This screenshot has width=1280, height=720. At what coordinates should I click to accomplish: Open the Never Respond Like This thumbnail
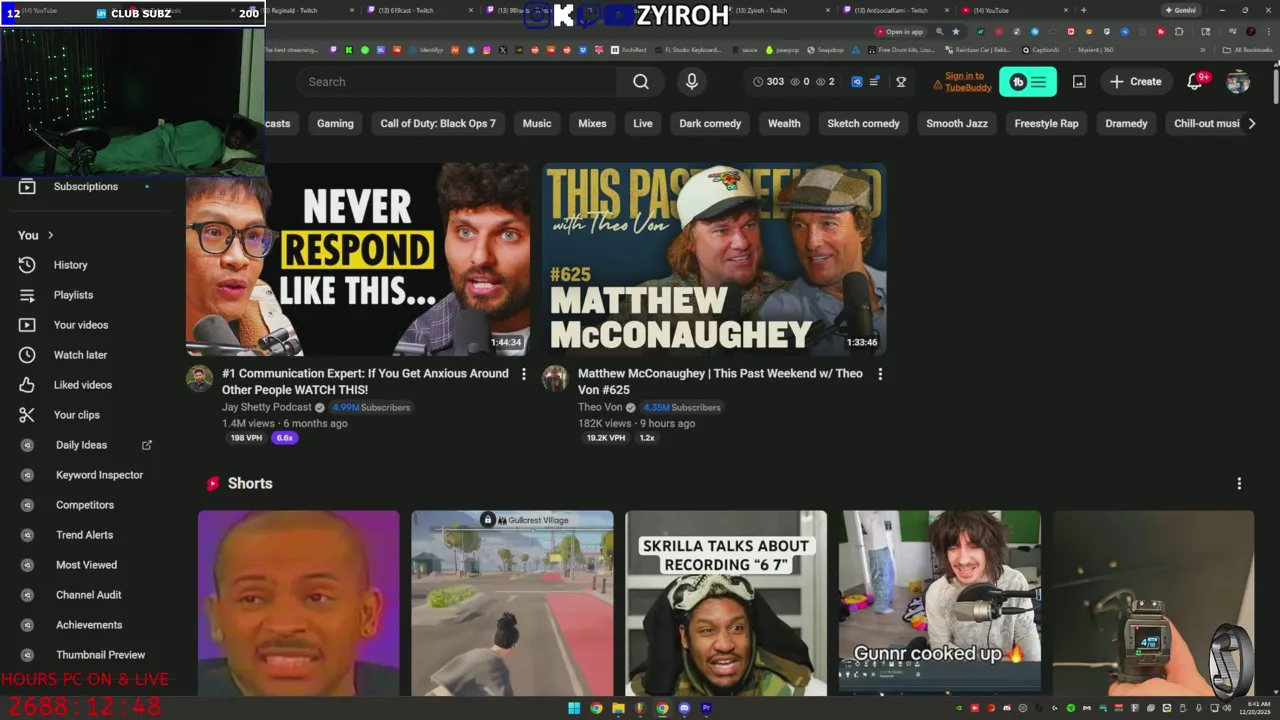358,260
